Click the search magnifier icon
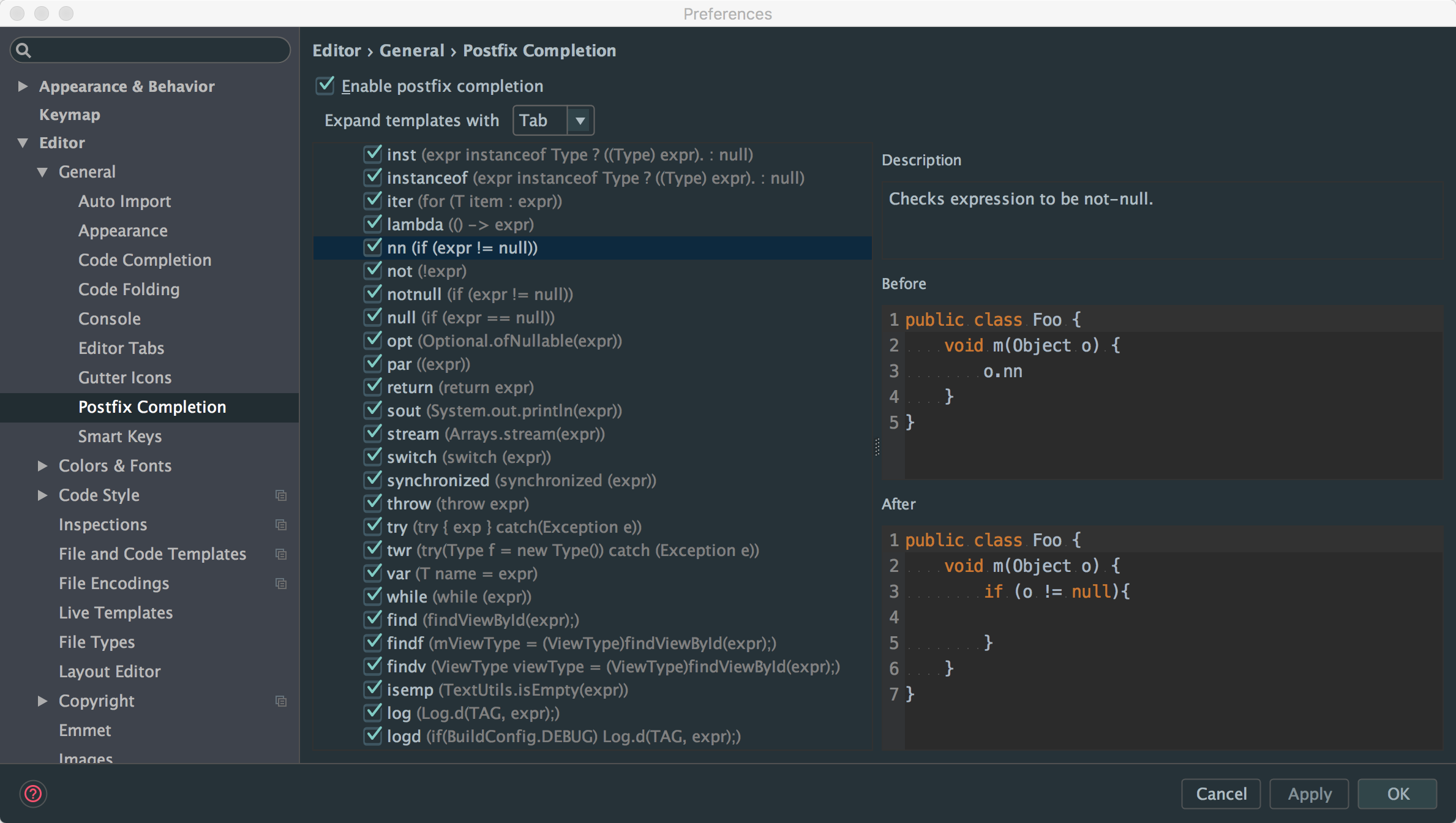Screen dimensions: 1456x823 point(23,50)
